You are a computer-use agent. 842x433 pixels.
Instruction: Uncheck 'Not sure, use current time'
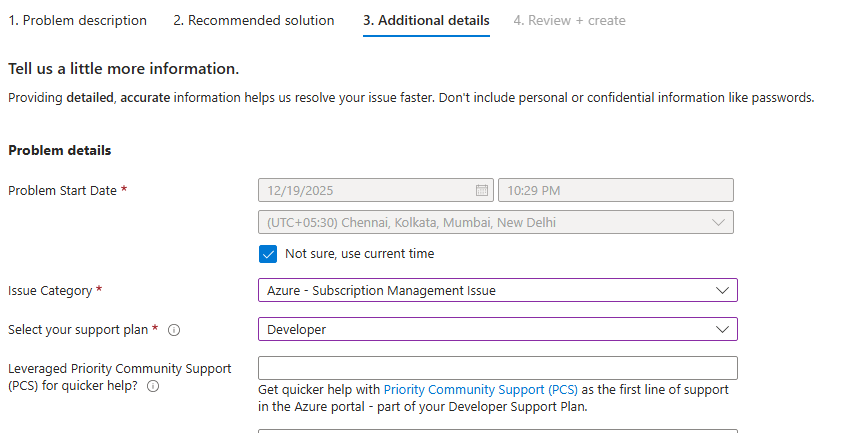[268, 254]
